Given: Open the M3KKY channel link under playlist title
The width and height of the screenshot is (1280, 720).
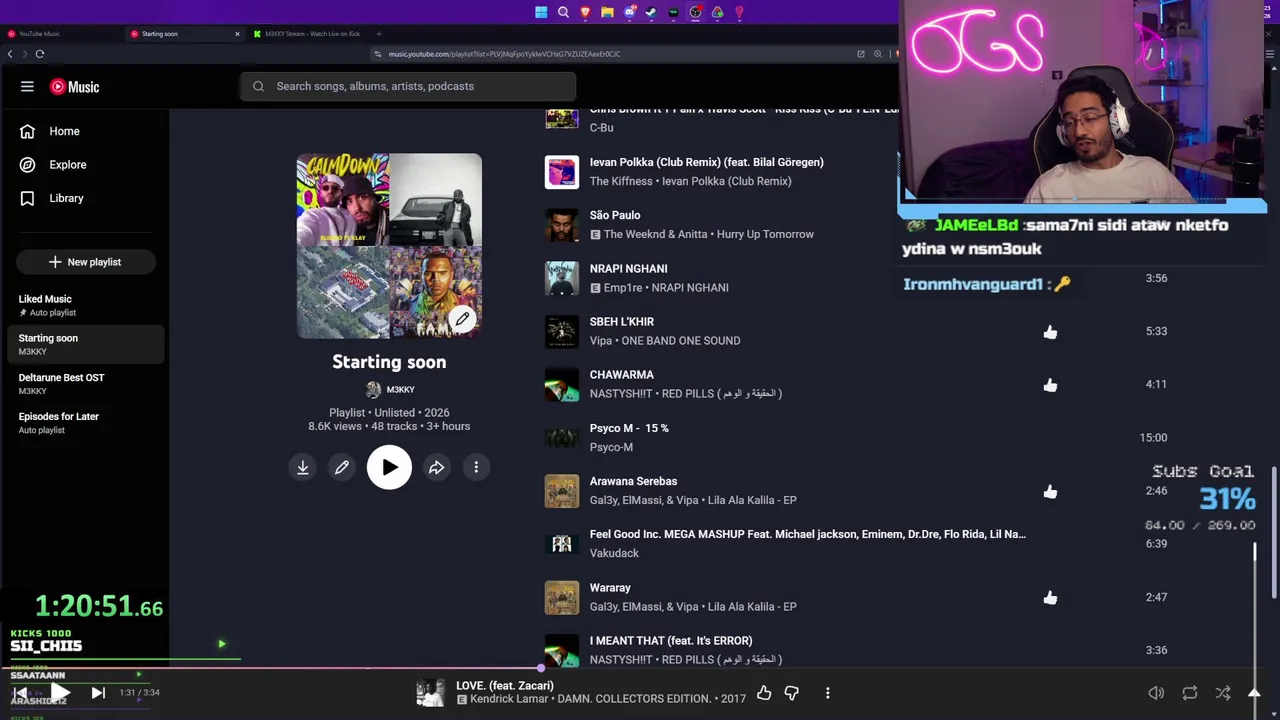Looking at the screenshot, I should point(400,390).
